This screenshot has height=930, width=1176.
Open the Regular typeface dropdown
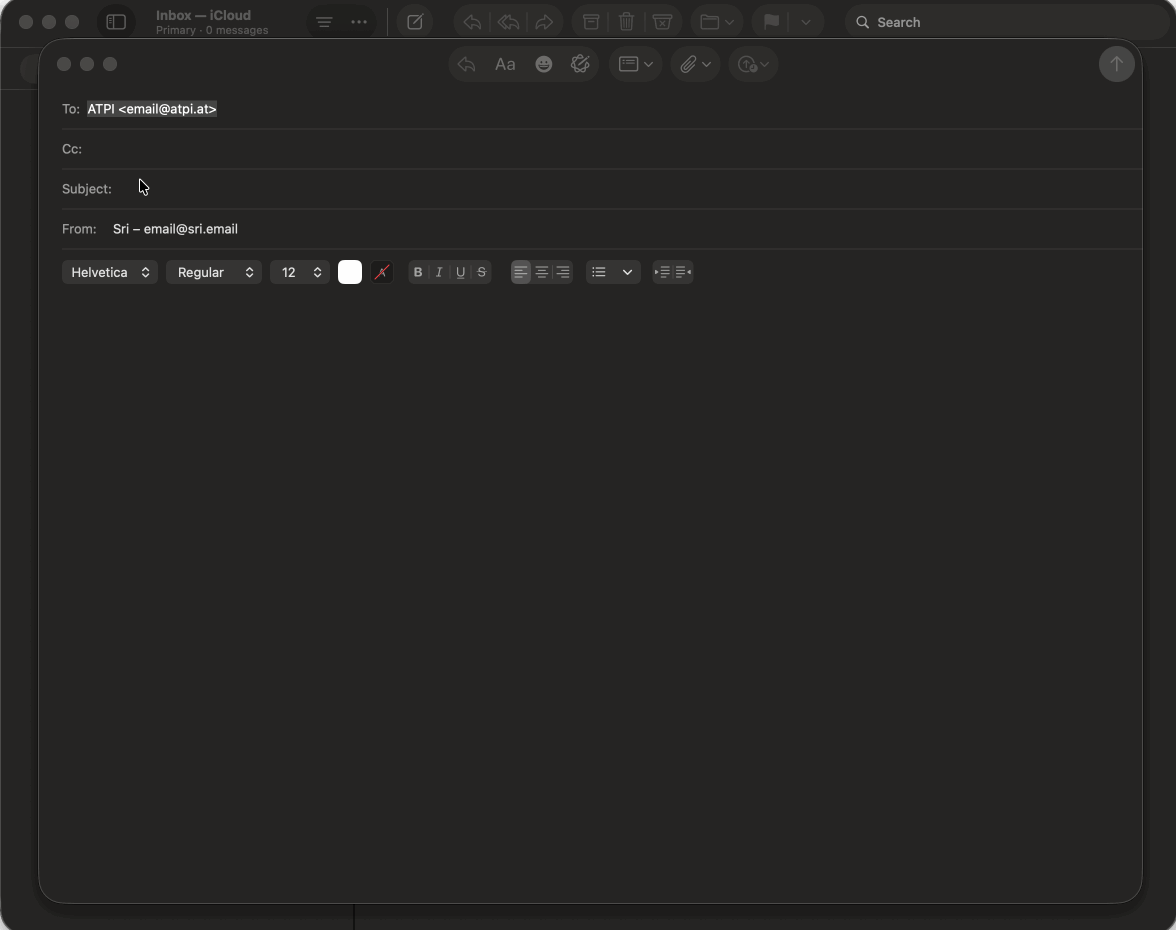pyautogui.click(x=213, y=272)
